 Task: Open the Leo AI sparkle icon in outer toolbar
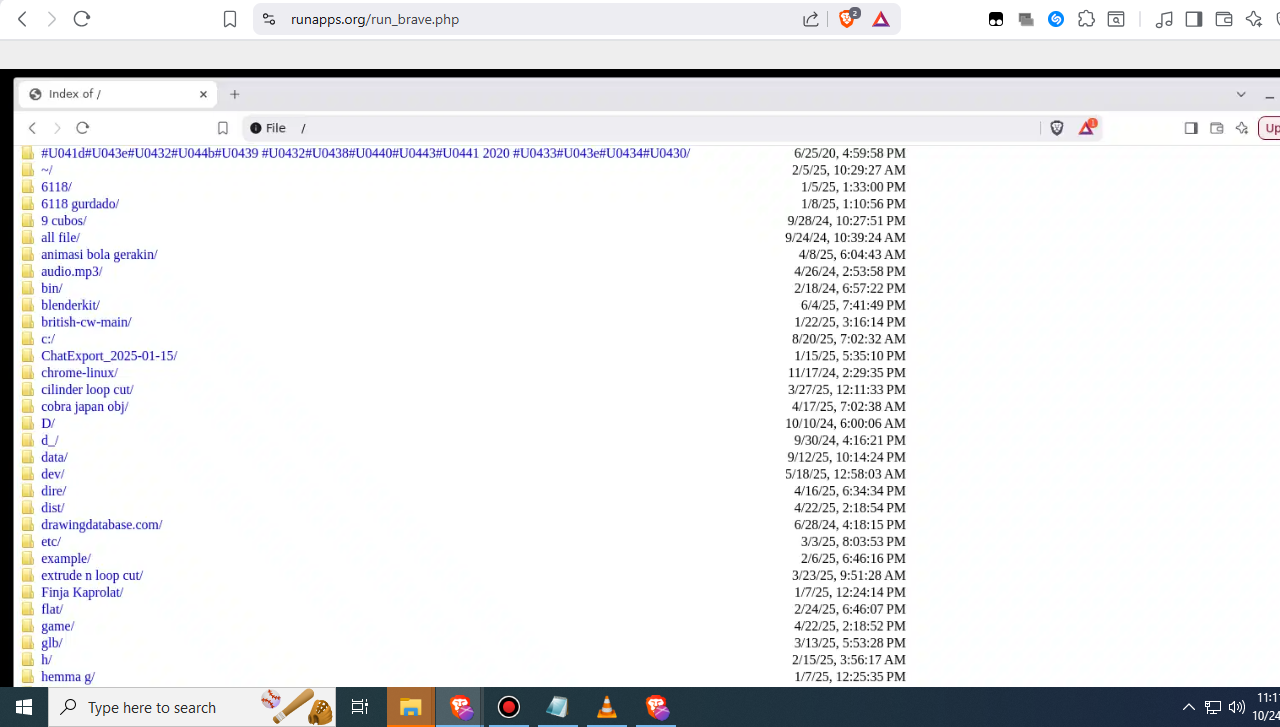point(1253,19)
